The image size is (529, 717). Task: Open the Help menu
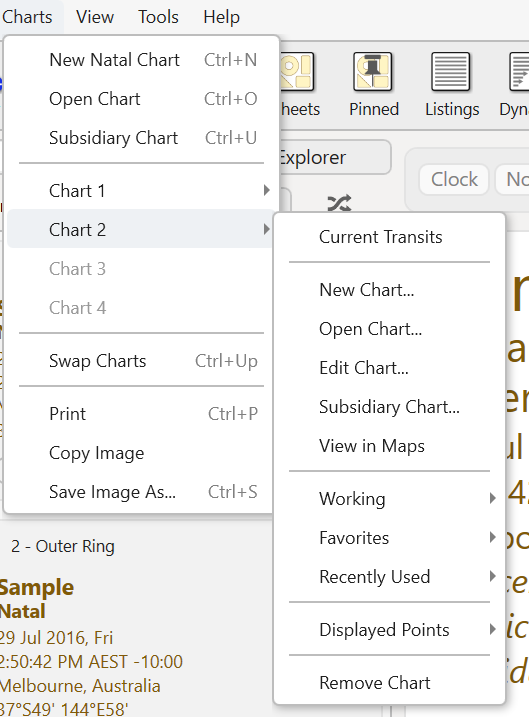pos(222,17)
